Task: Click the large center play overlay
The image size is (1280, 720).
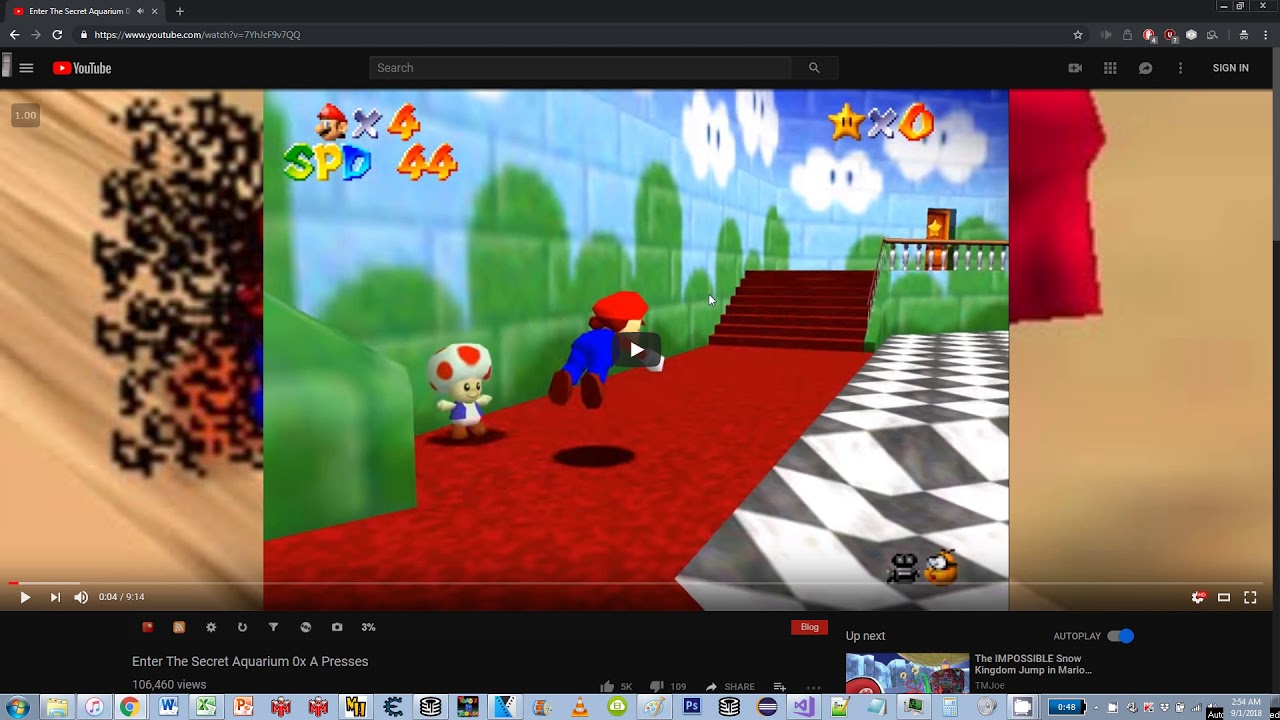Action: coord(637,350)
